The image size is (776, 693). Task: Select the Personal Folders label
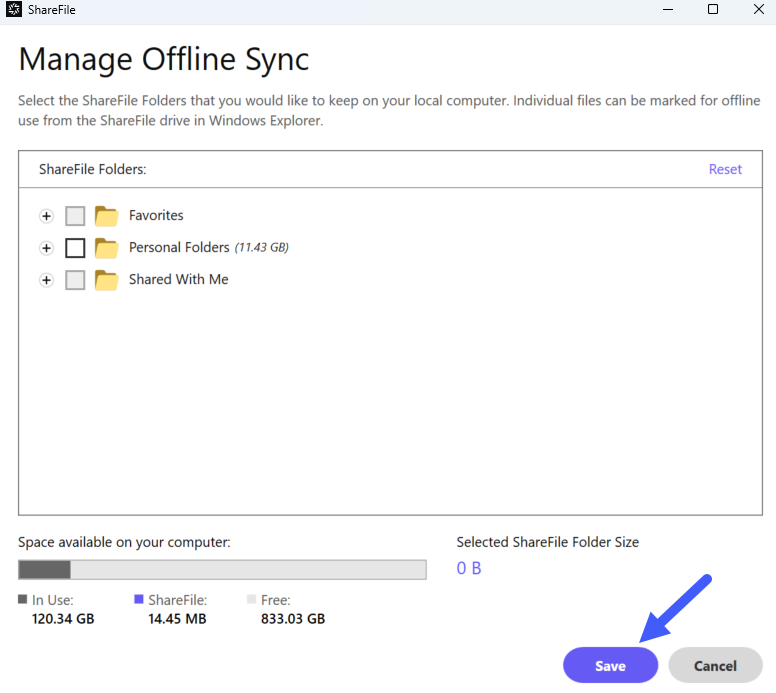coord(179,247)
